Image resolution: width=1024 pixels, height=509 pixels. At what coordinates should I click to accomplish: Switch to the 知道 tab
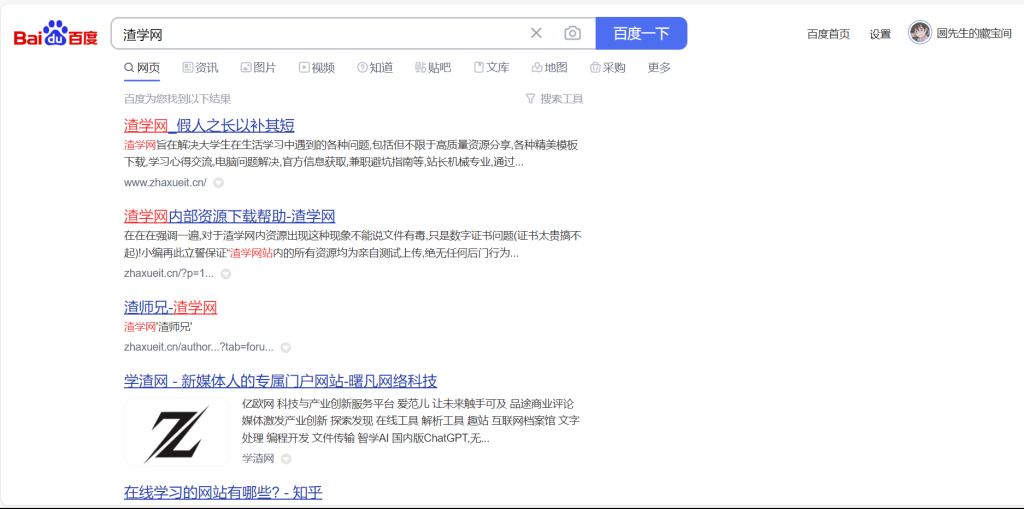click(375, 67)
